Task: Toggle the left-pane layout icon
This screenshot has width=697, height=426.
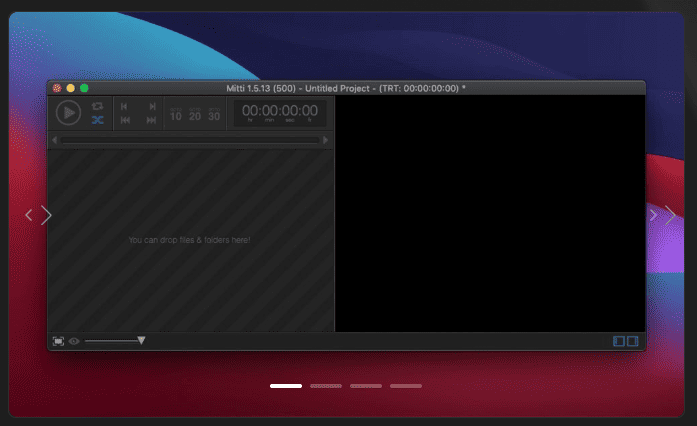Action: [619, 341]
